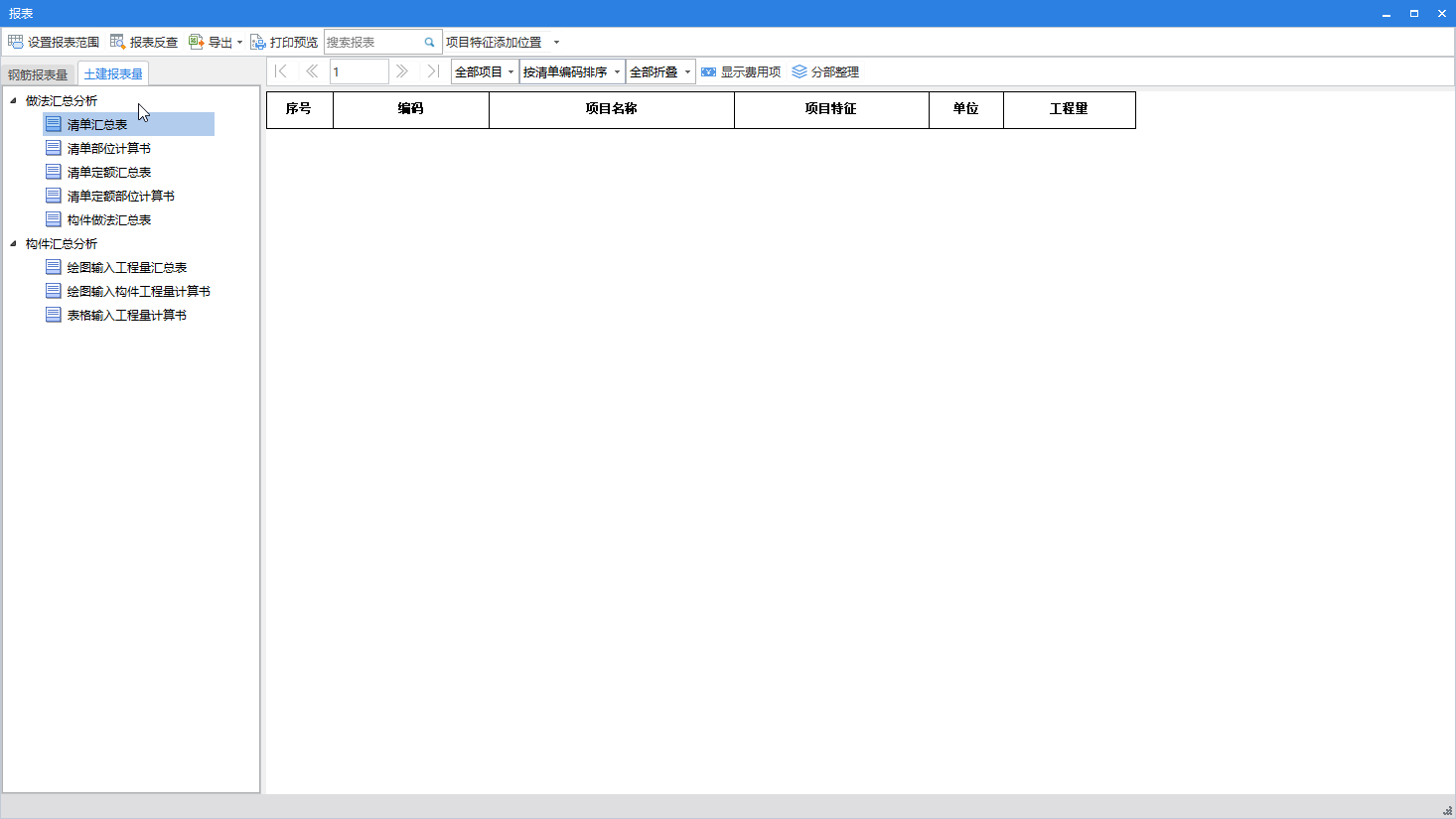Click the search magnifier icon
Screen dimensions: 1456x819
click(x=430, y=42)
